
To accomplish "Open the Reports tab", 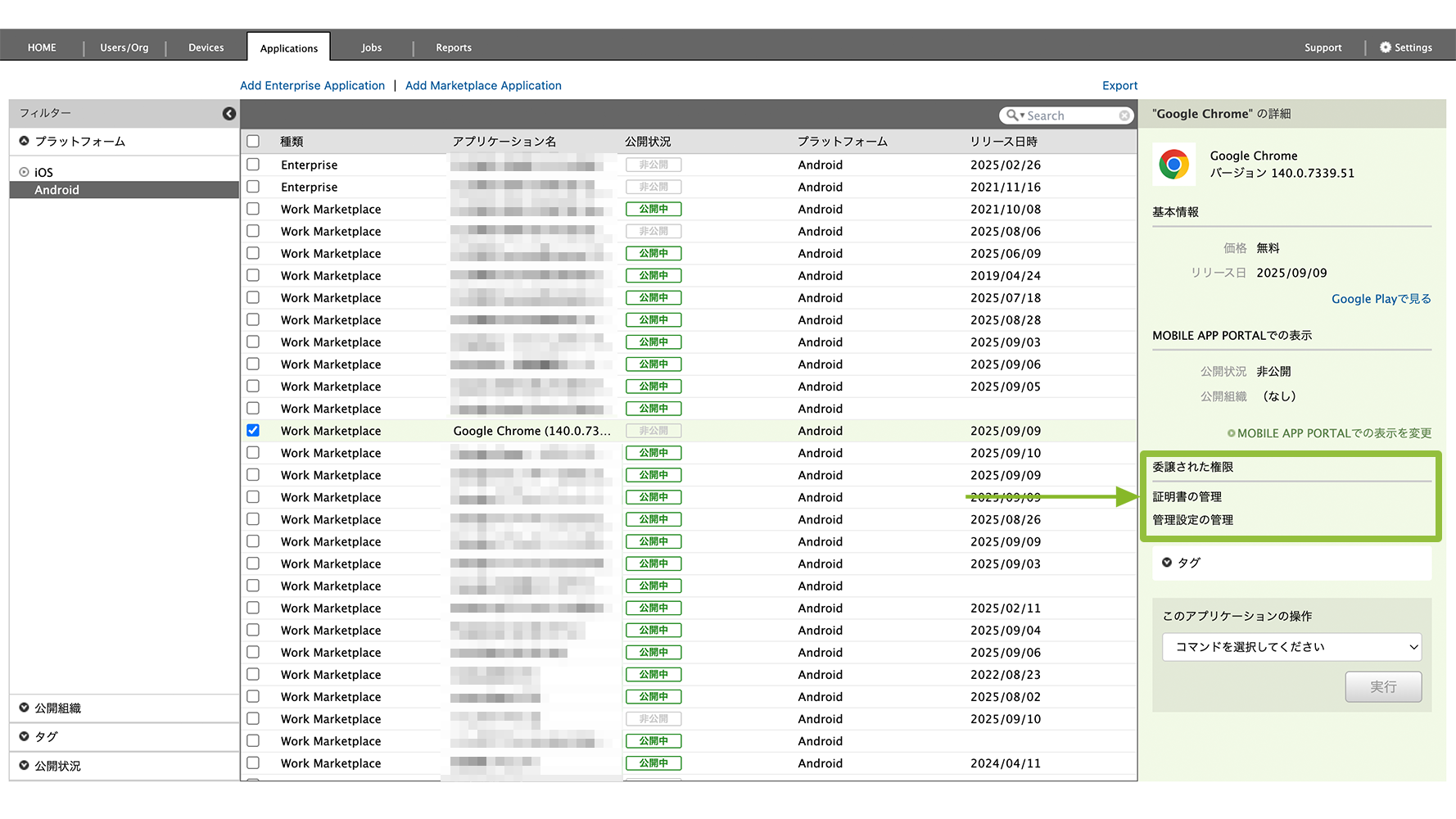I will pos(453,48).
